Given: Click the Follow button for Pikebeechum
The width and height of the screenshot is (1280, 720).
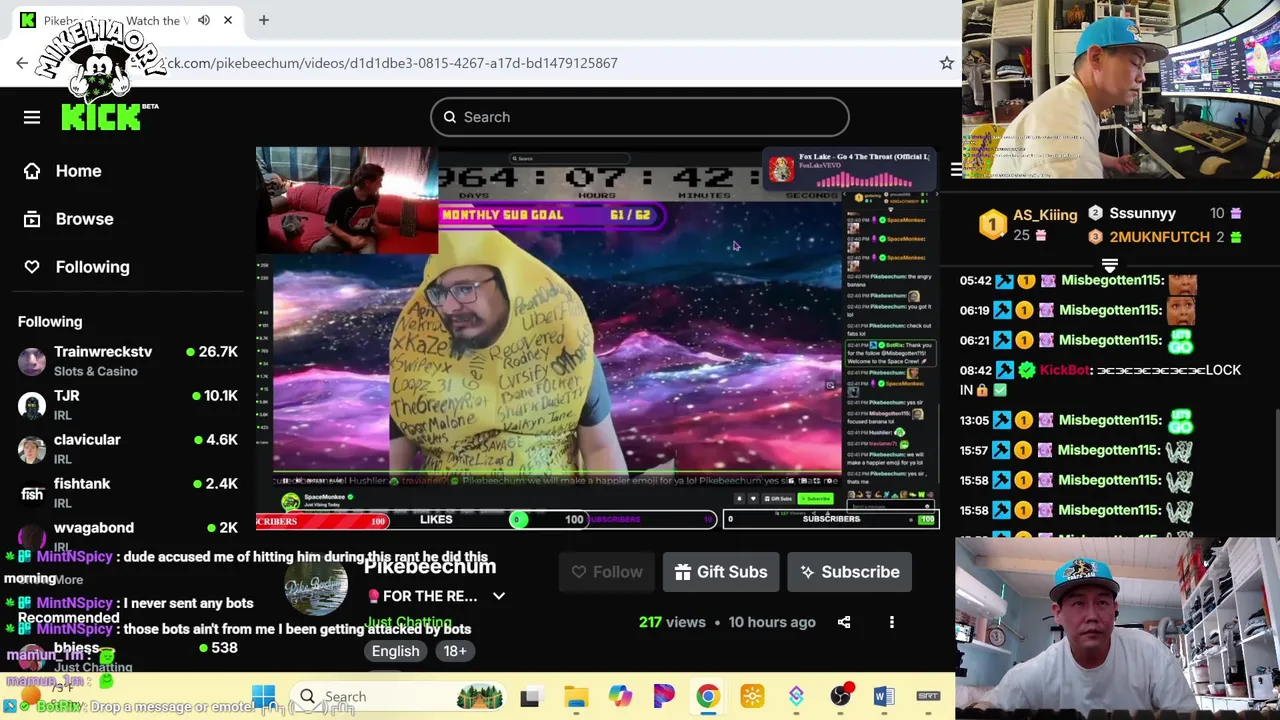Looking at the screenshot, I should (606, 572).
